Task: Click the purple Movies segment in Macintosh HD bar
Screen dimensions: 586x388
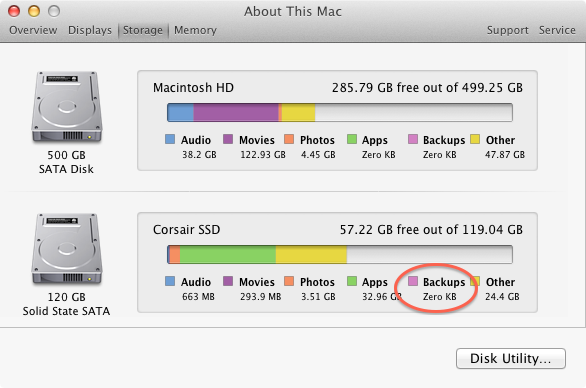Action: [x=236, y=113]
